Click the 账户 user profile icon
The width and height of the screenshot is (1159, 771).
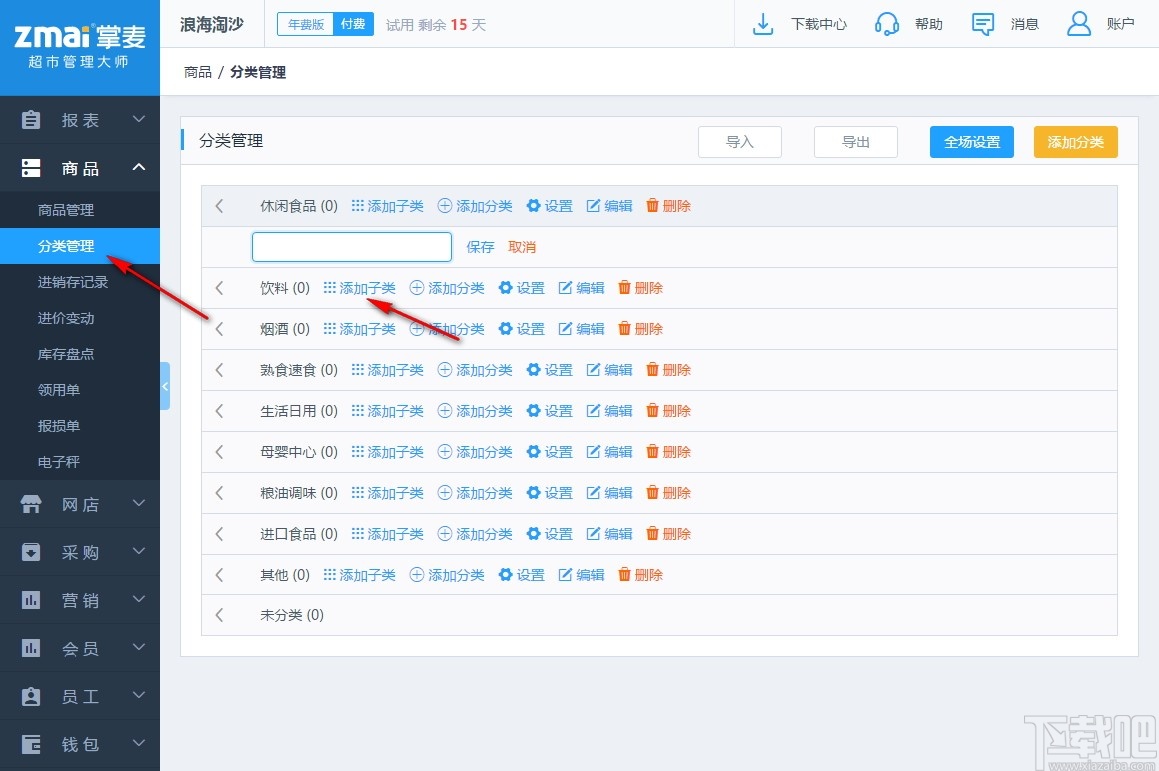point(1078,24)
